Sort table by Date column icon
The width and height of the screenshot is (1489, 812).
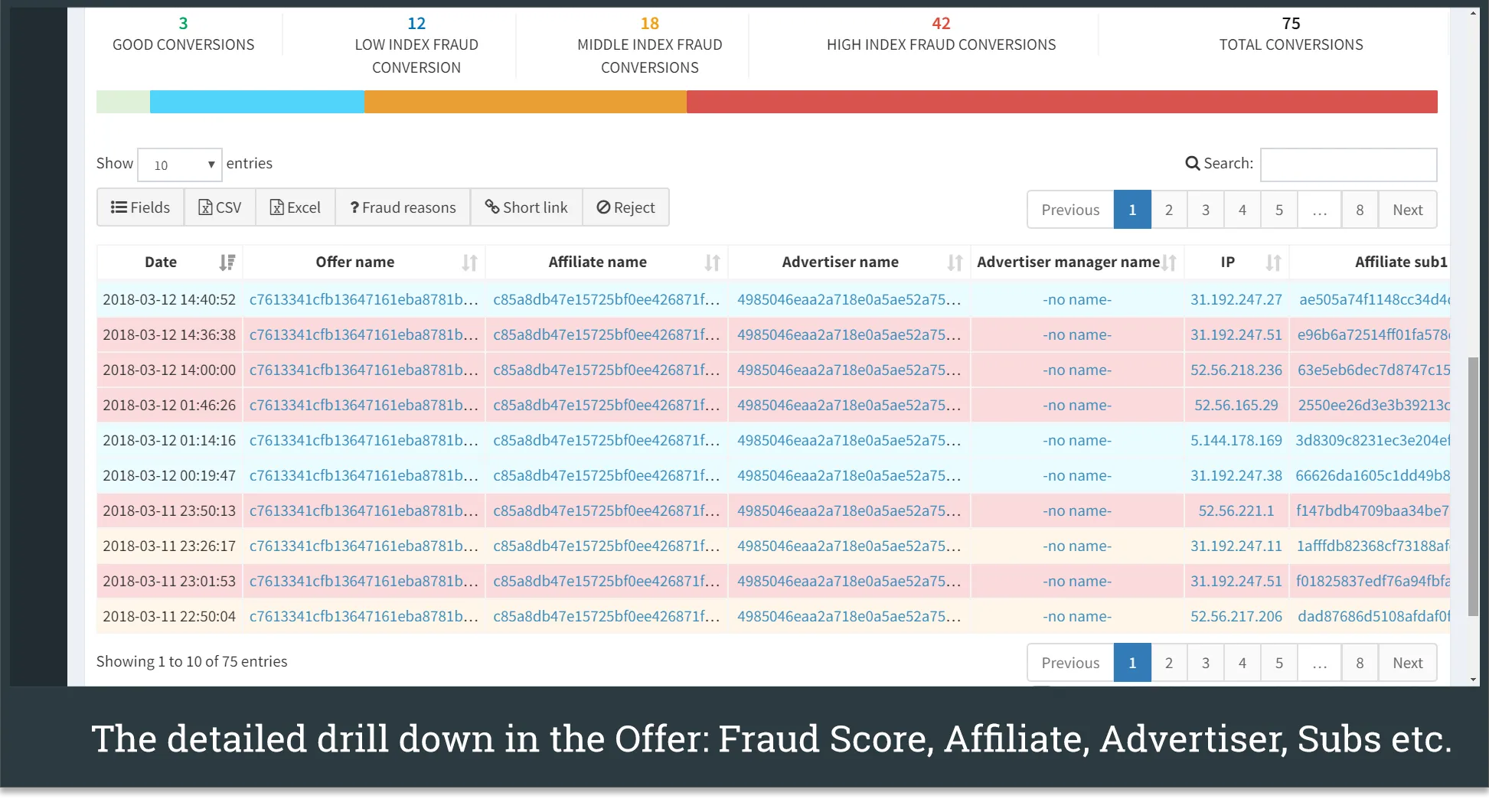click(227, 263)
